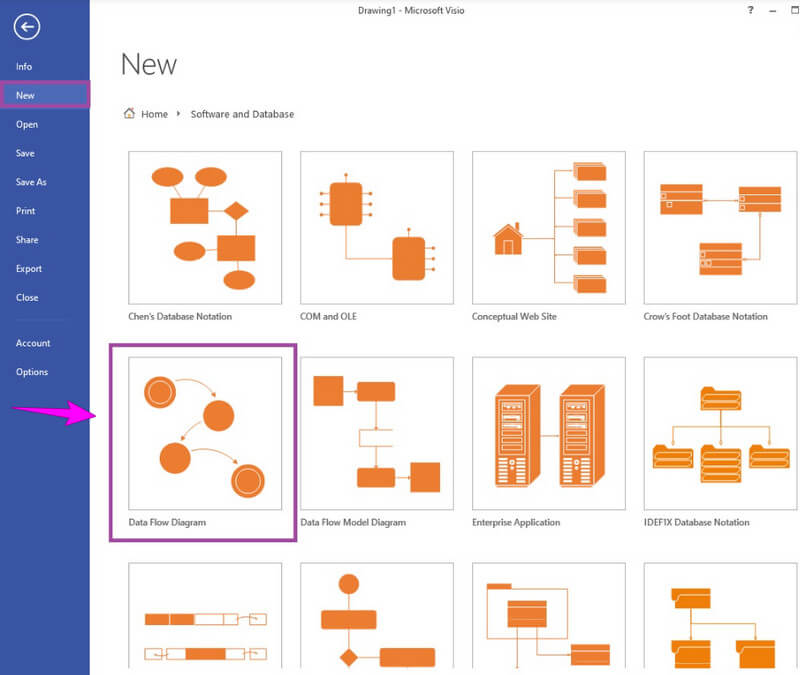Open the Conceptual Web Site template
This screenshot has width=800, height=675.
pyautogui.click(x=547, y=230)
